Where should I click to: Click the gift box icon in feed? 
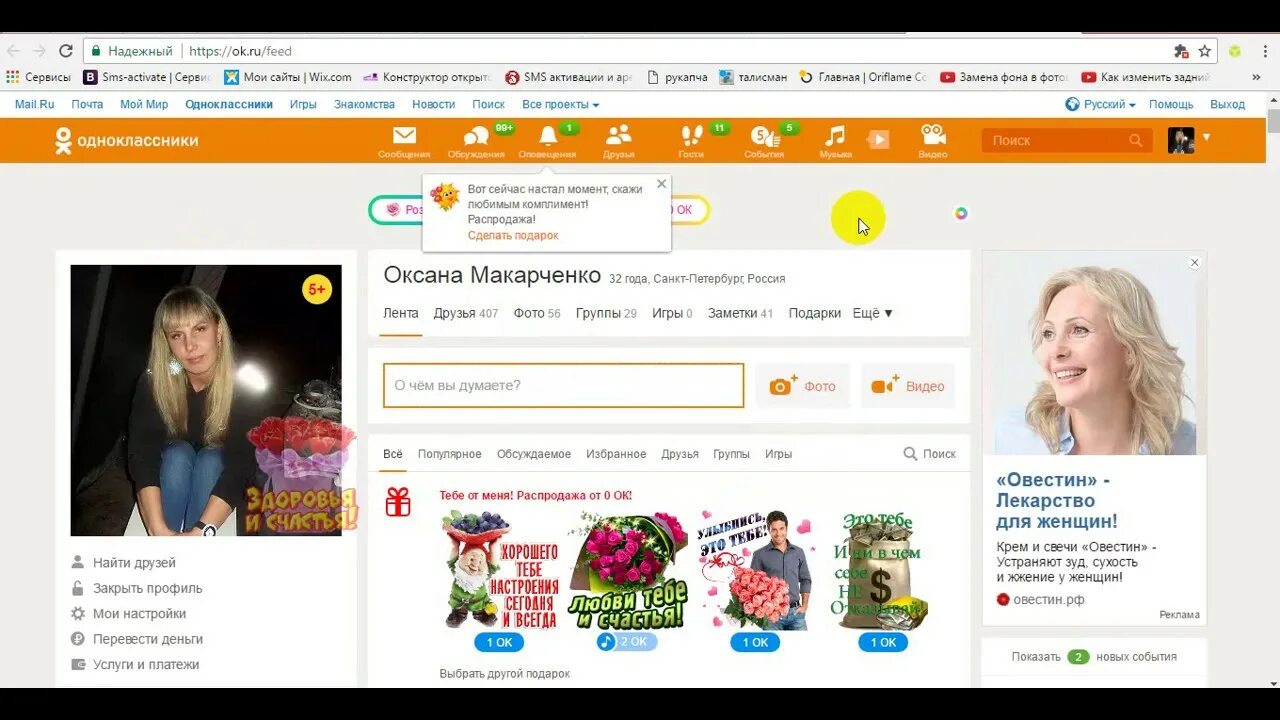[x=398, y=502]
